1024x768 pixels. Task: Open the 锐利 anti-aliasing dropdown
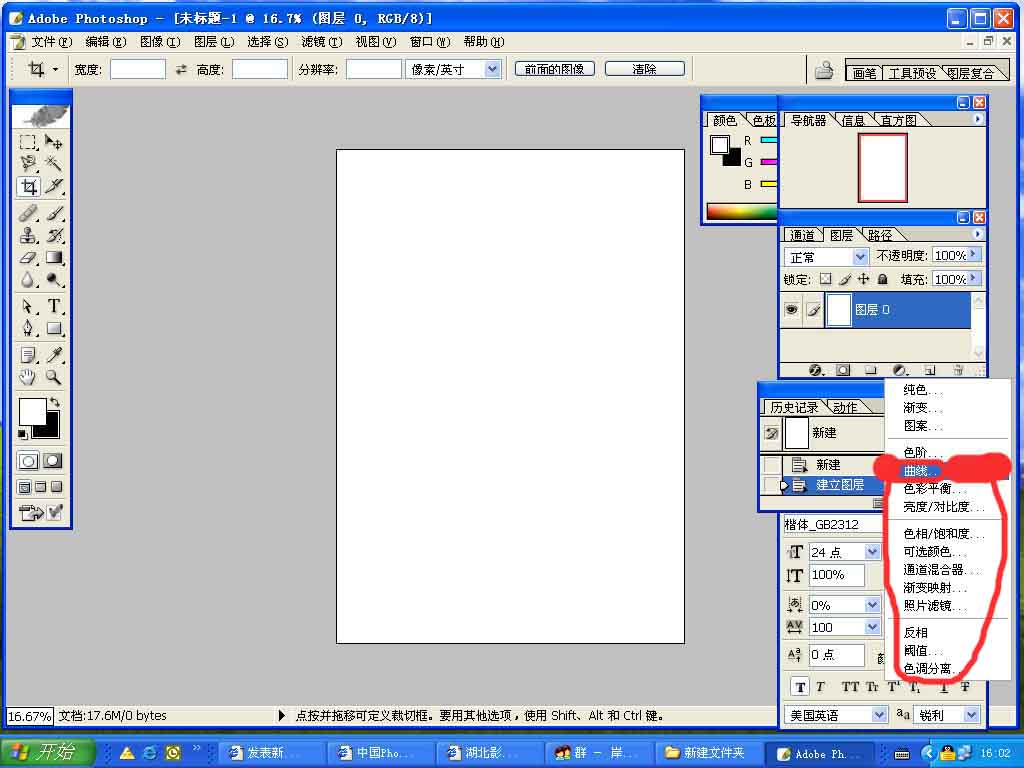(x=971, y=715)
